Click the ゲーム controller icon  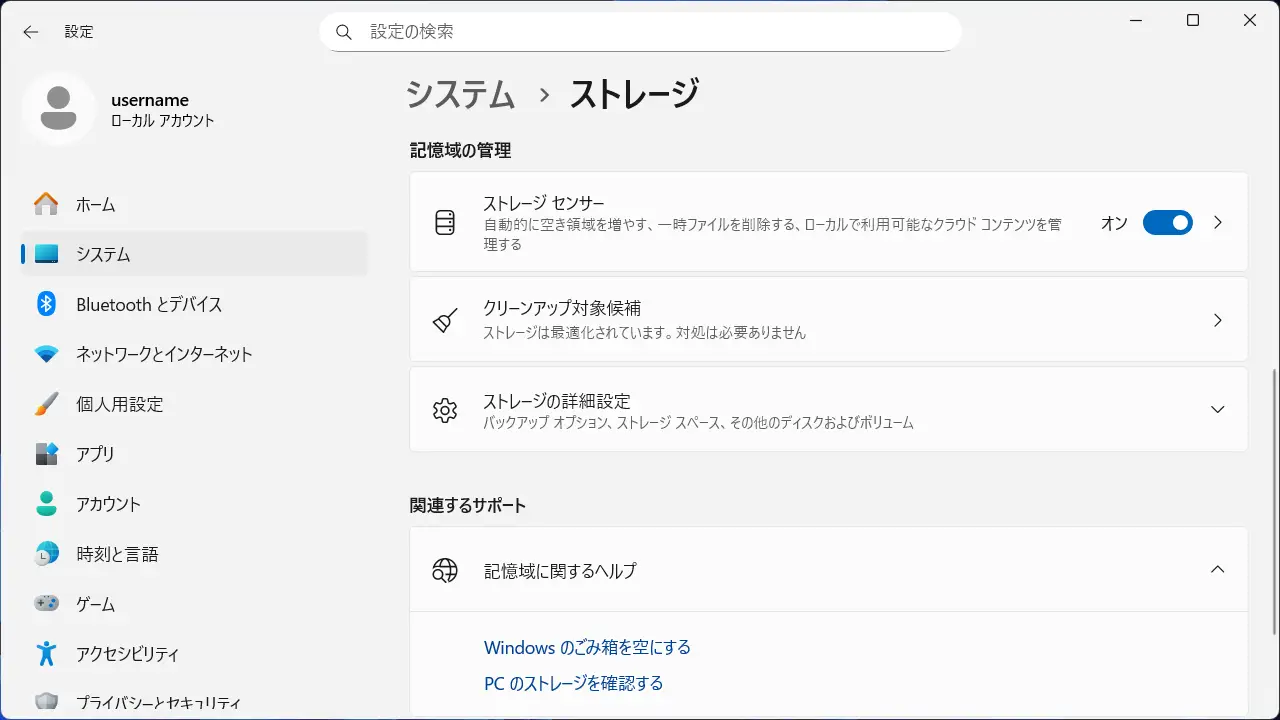46,604
